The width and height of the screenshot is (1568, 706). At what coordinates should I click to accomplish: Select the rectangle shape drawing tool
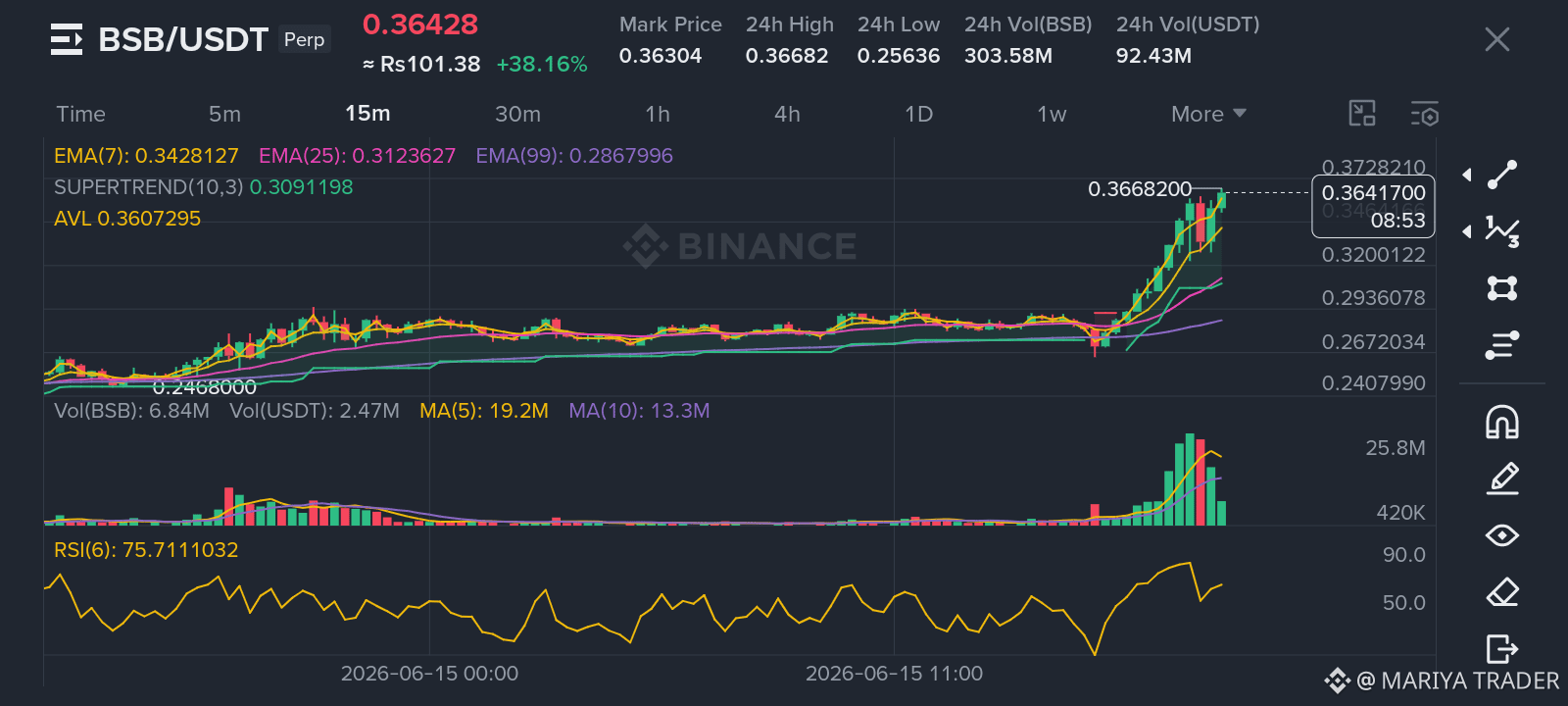point(1502,288)
